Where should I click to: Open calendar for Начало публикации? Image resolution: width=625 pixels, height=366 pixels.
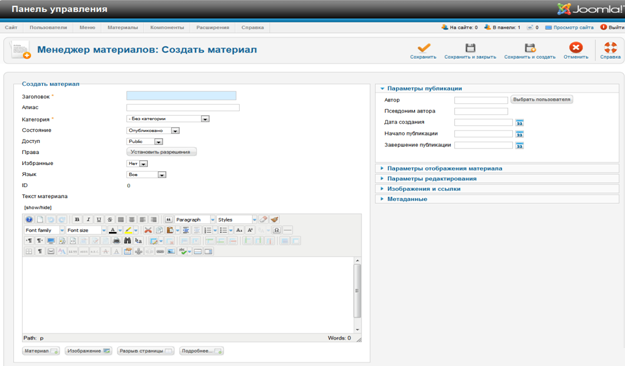pos(519,134)
